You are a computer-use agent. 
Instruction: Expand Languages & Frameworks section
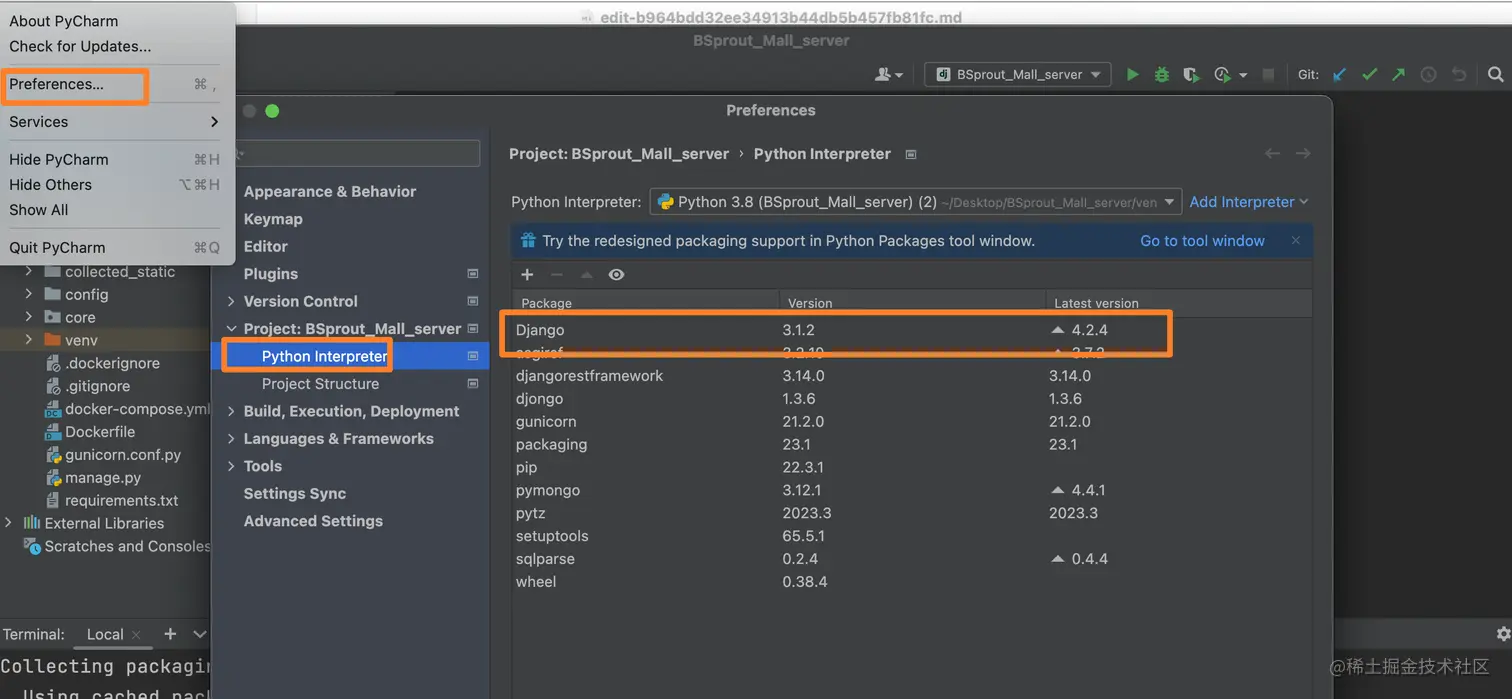(x=231, y=439)
